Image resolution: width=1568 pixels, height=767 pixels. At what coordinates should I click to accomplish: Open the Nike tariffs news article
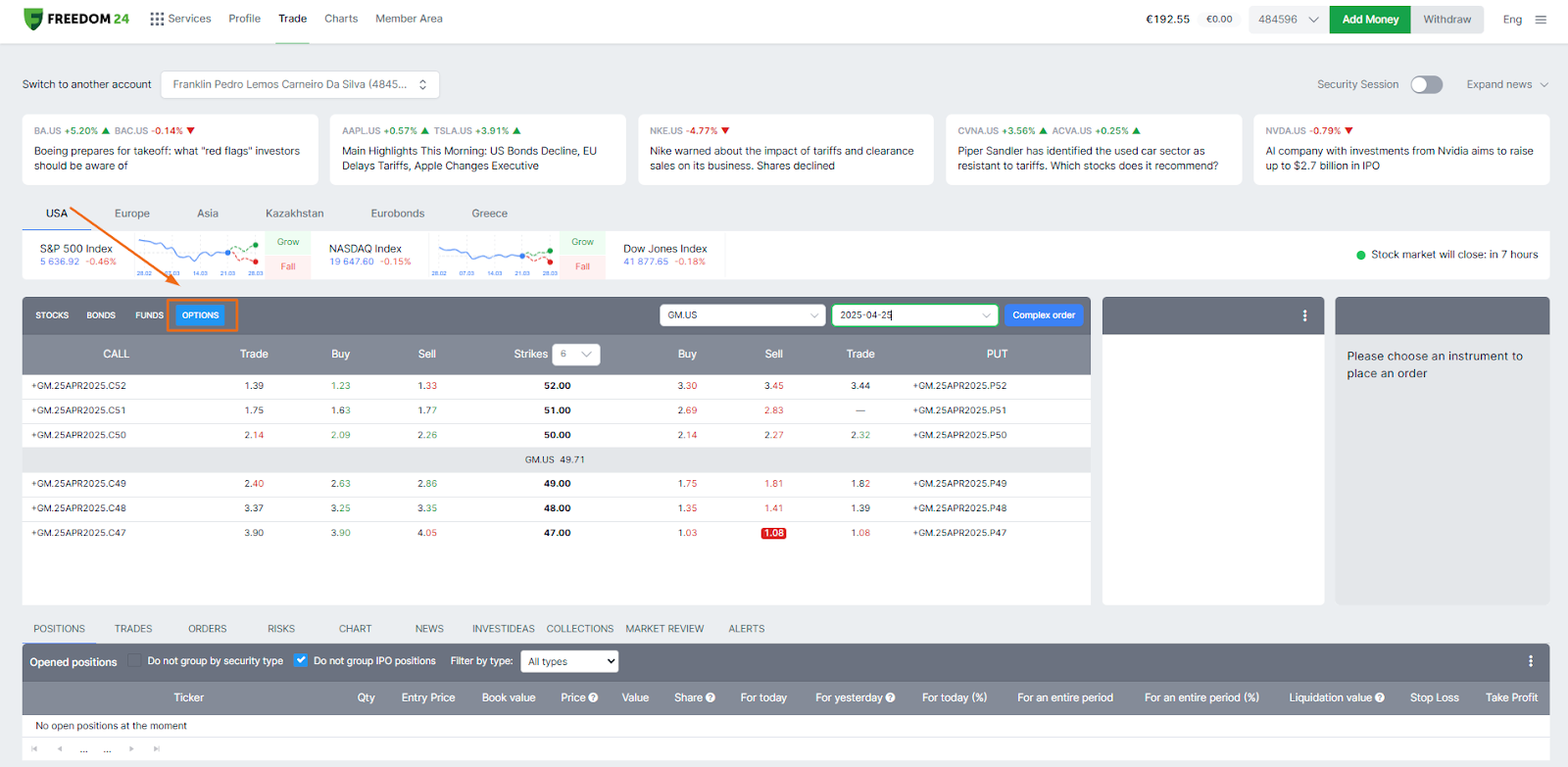pos(786,150)
